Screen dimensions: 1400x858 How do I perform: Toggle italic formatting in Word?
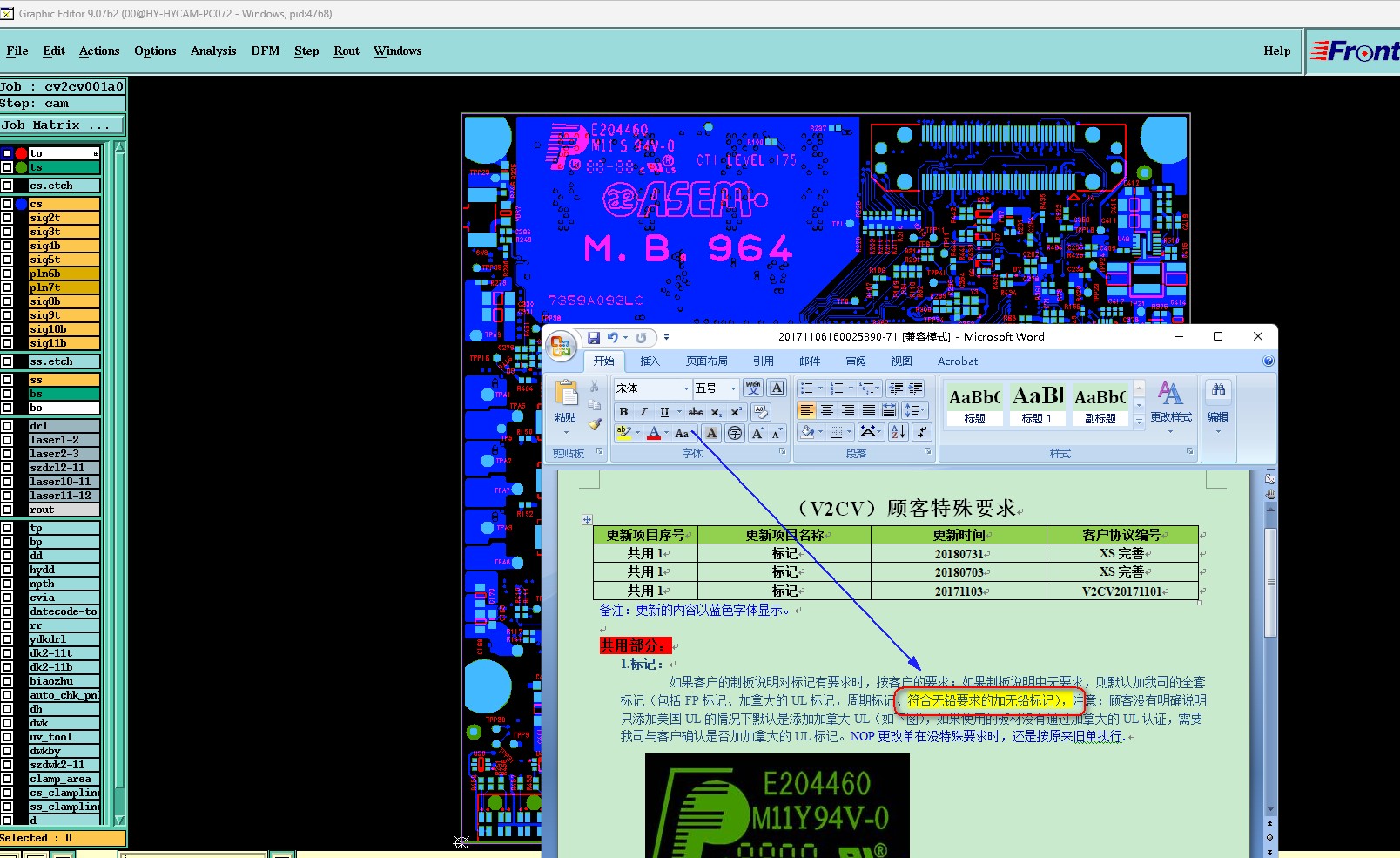tap(643, 412)
